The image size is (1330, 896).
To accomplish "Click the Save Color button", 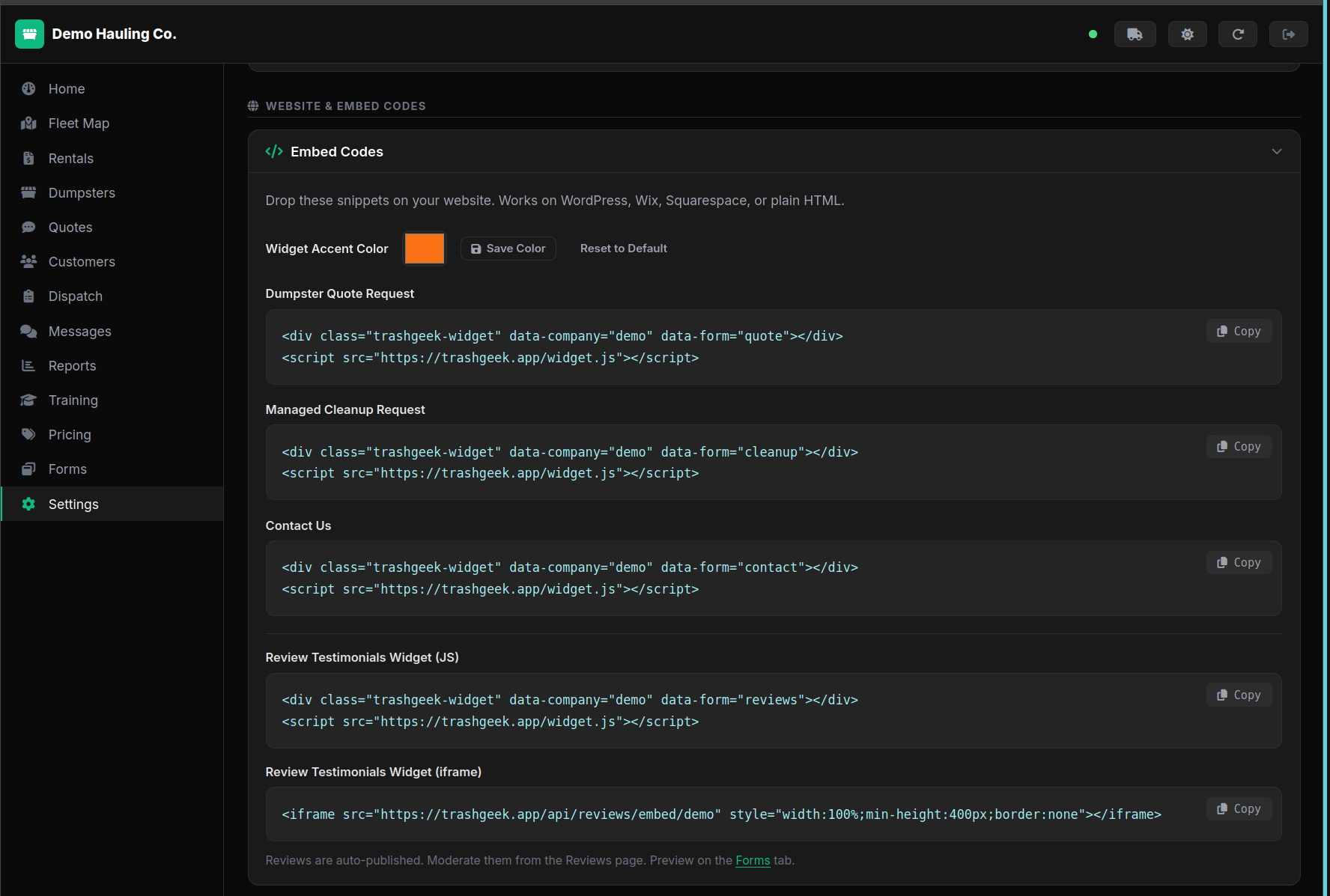I will click(x=508, y=248).
